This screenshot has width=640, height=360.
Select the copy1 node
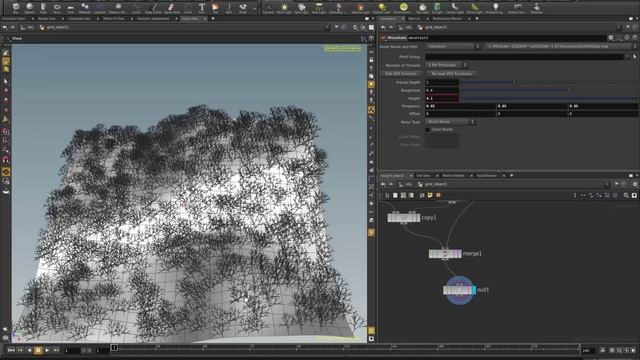(x=404, y=218)
